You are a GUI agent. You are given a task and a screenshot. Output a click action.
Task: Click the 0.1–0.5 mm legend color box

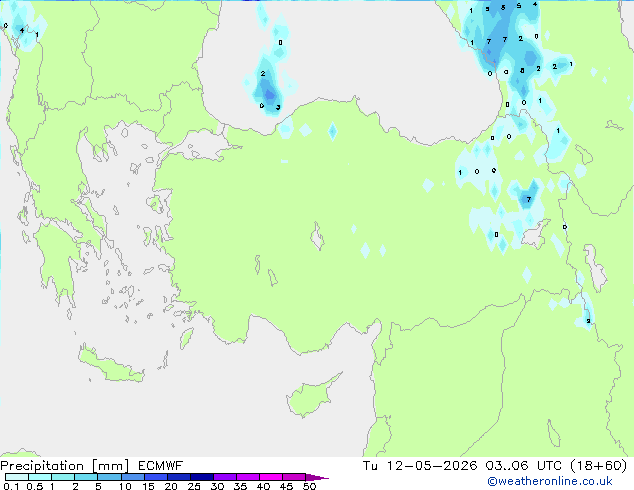coord(17,477)
